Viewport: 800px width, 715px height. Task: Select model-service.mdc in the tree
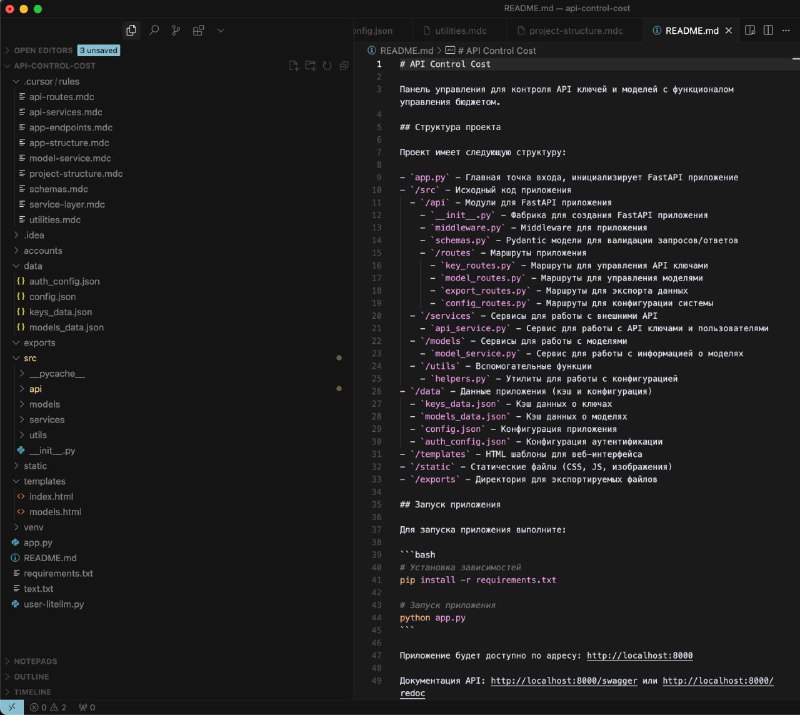pos(69,158)
